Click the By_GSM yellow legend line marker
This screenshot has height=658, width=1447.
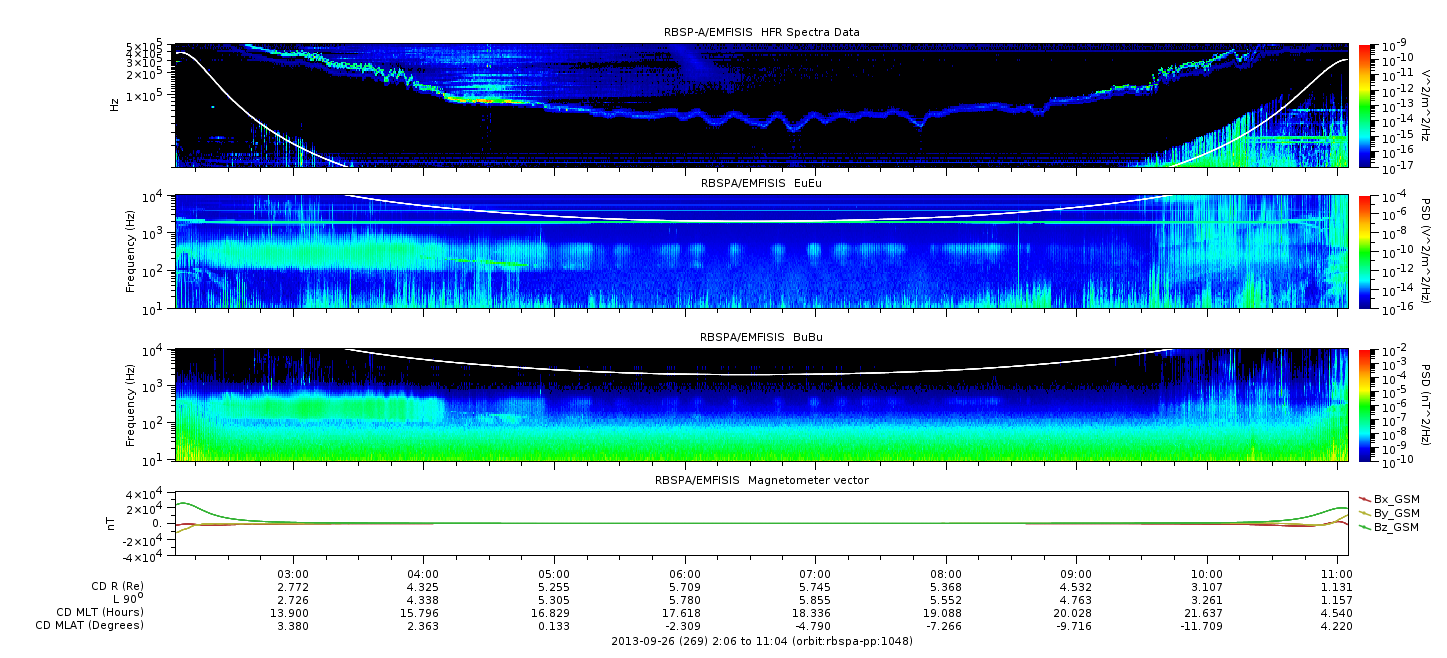(x=1364, y=513)
